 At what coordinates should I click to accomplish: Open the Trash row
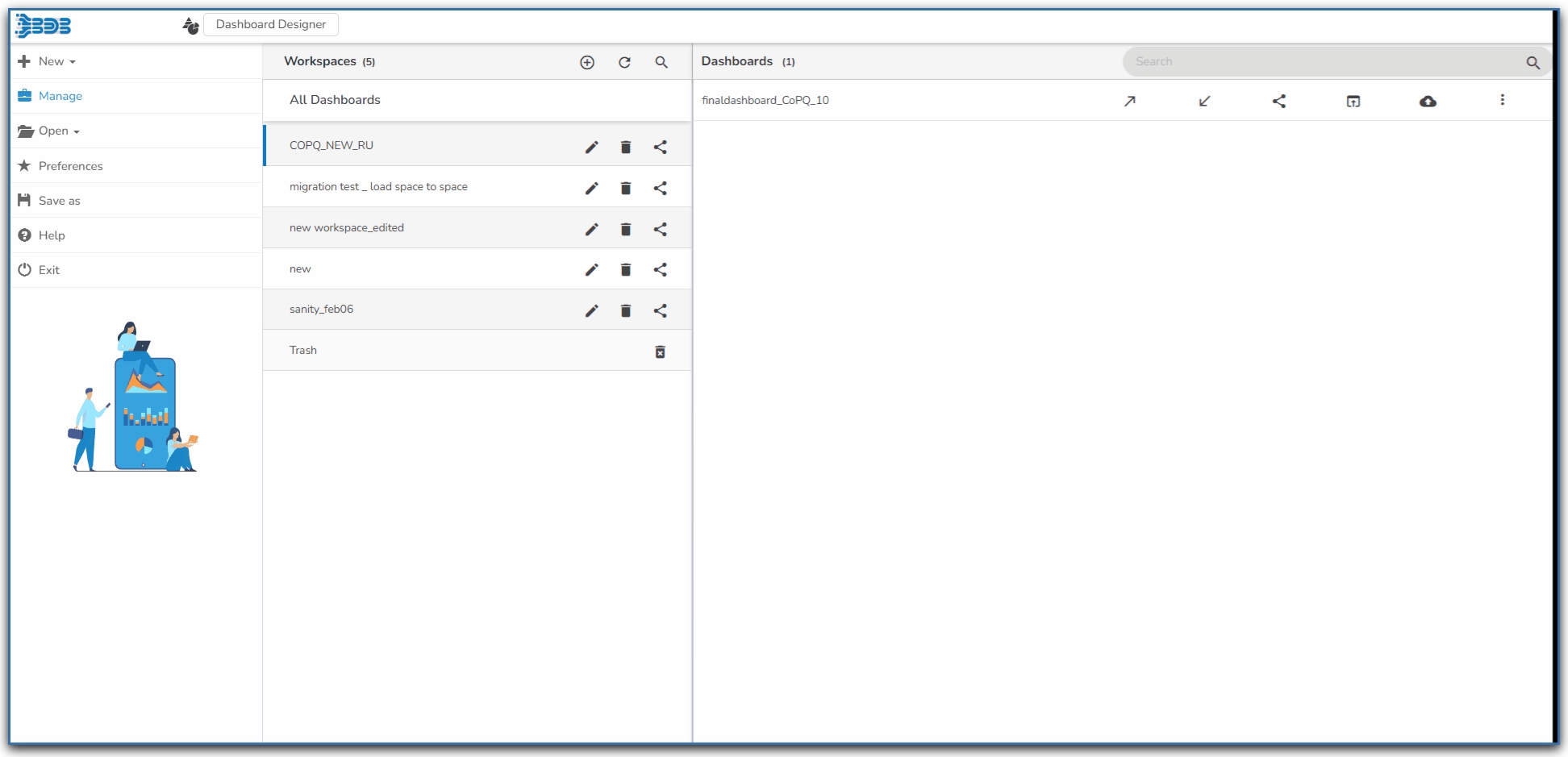pos(477,350)
